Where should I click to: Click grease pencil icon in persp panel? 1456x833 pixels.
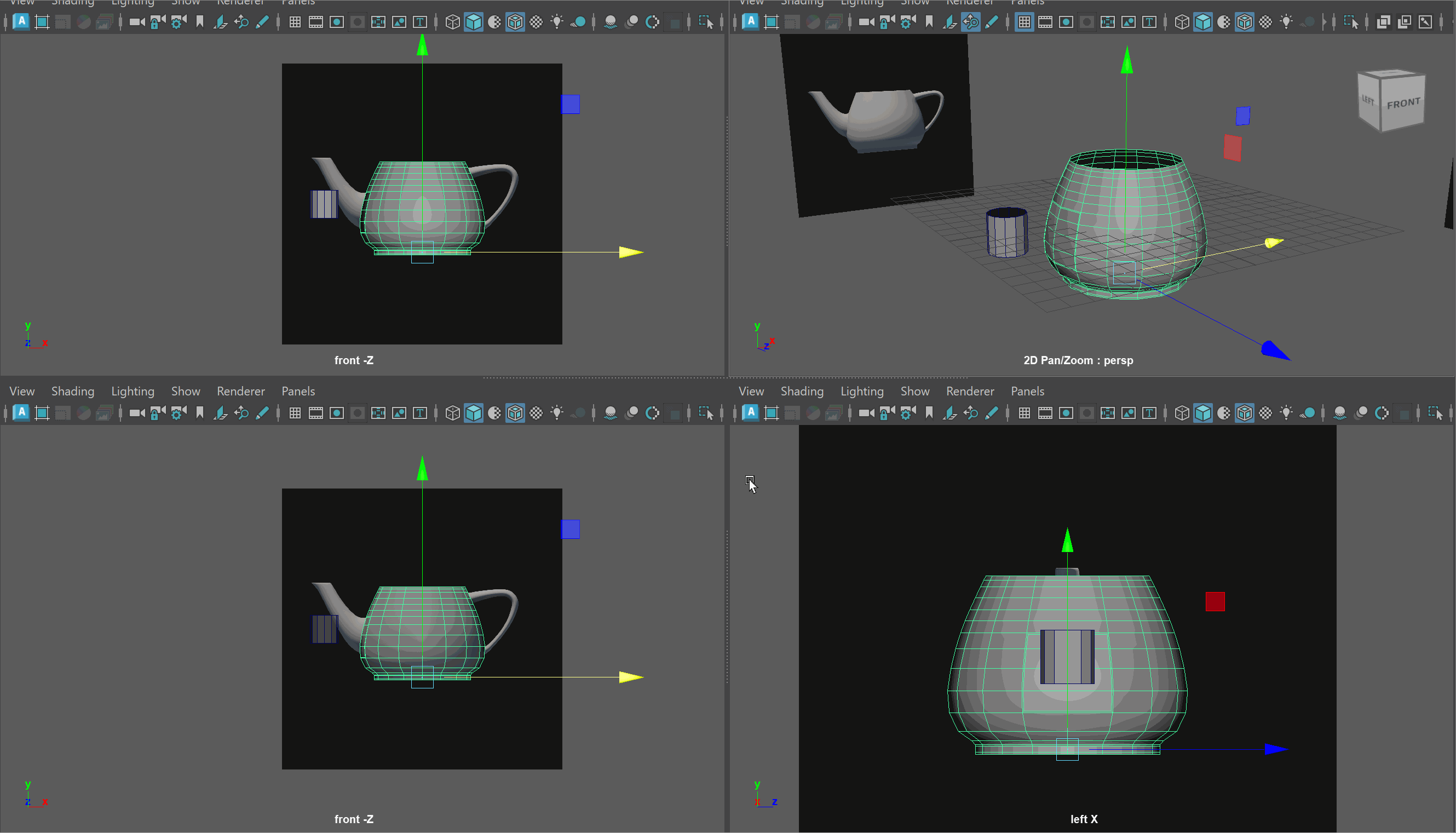click(x=992, y=22)
